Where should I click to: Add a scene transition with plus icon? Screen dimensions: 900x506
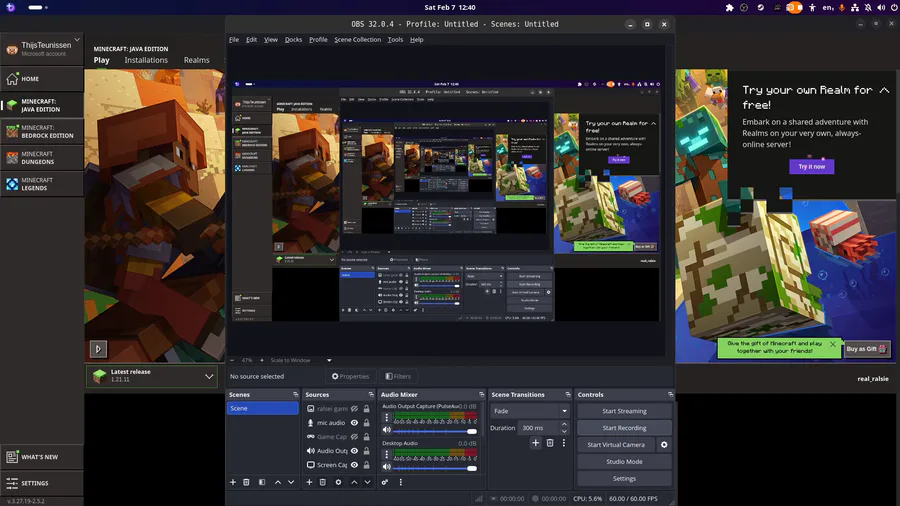pos(536,443)
